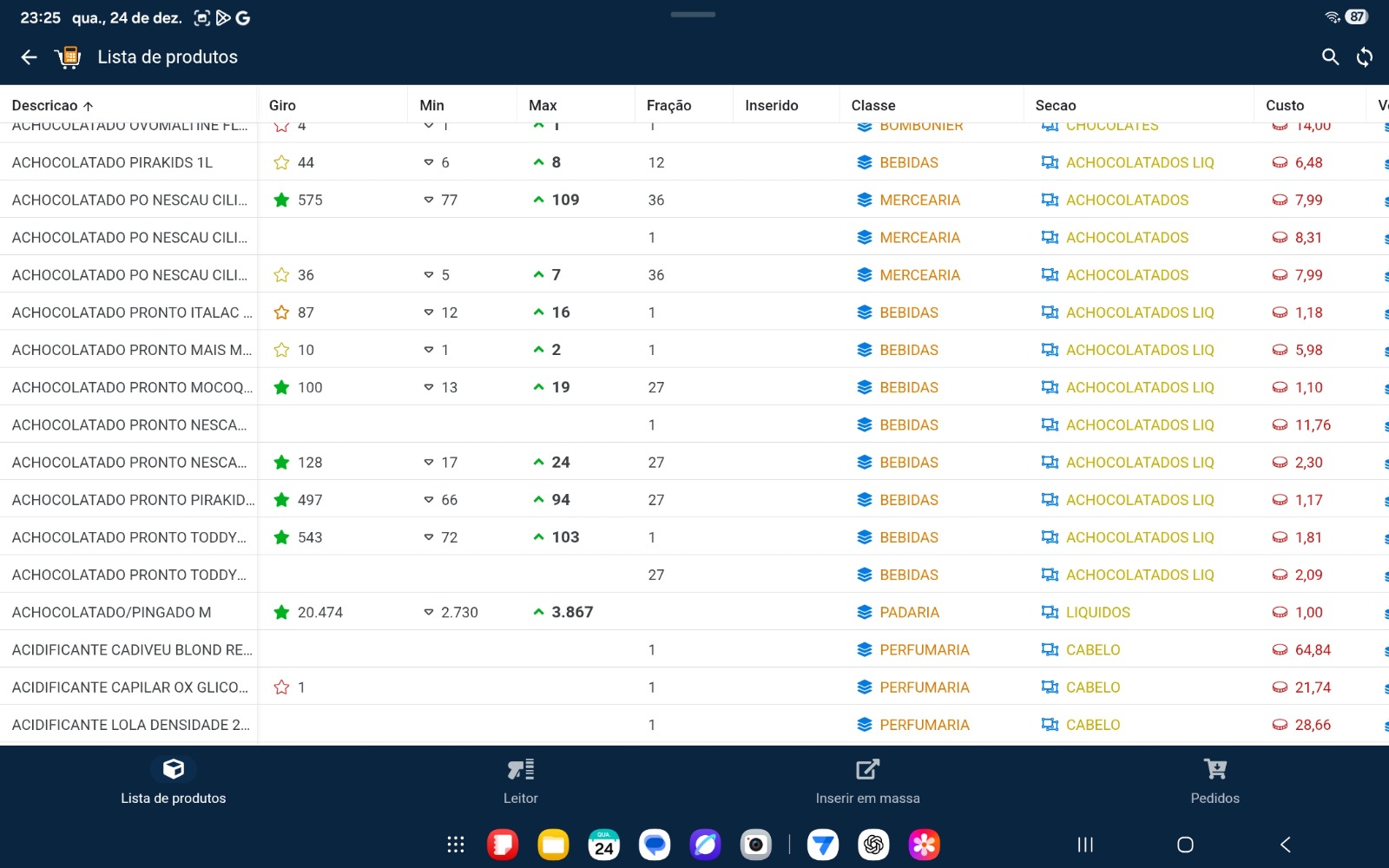This screenshot has width=1389, height=868.
Task: Tap the shopping cart app logo
Action: tap(68, 57)
